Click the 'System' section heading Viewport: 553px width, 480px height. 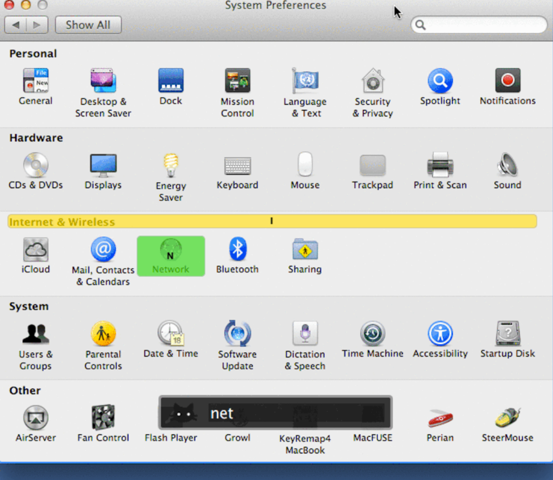click(29, 306)
